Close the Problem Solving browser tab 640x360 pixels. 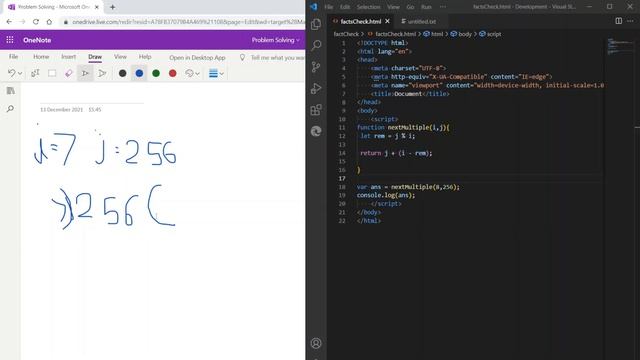pos(97,7)
